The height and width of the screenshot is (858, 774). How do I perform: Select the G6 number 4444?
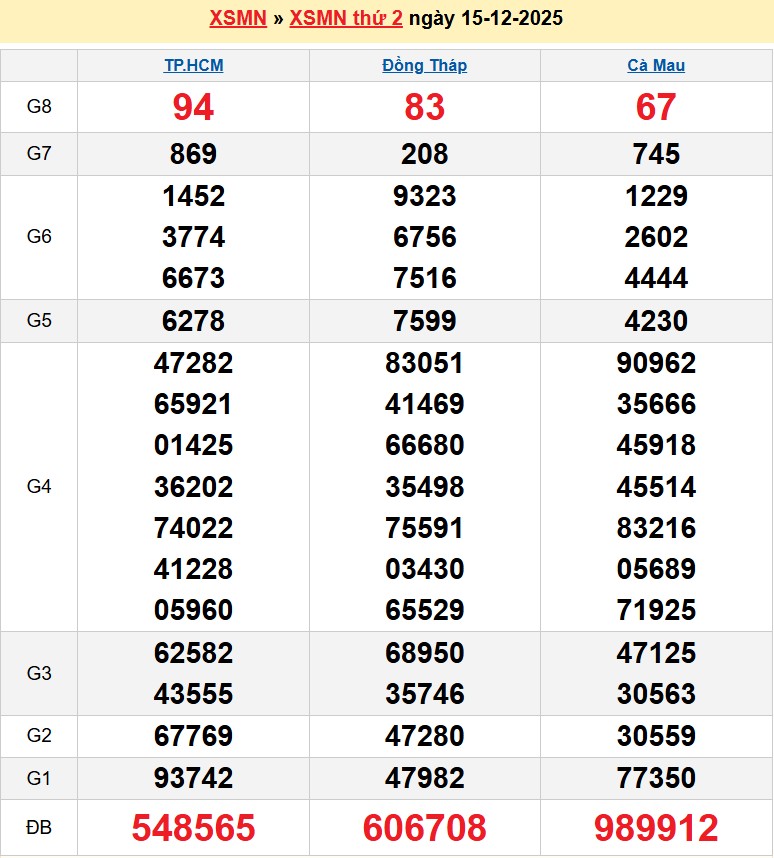656,278
